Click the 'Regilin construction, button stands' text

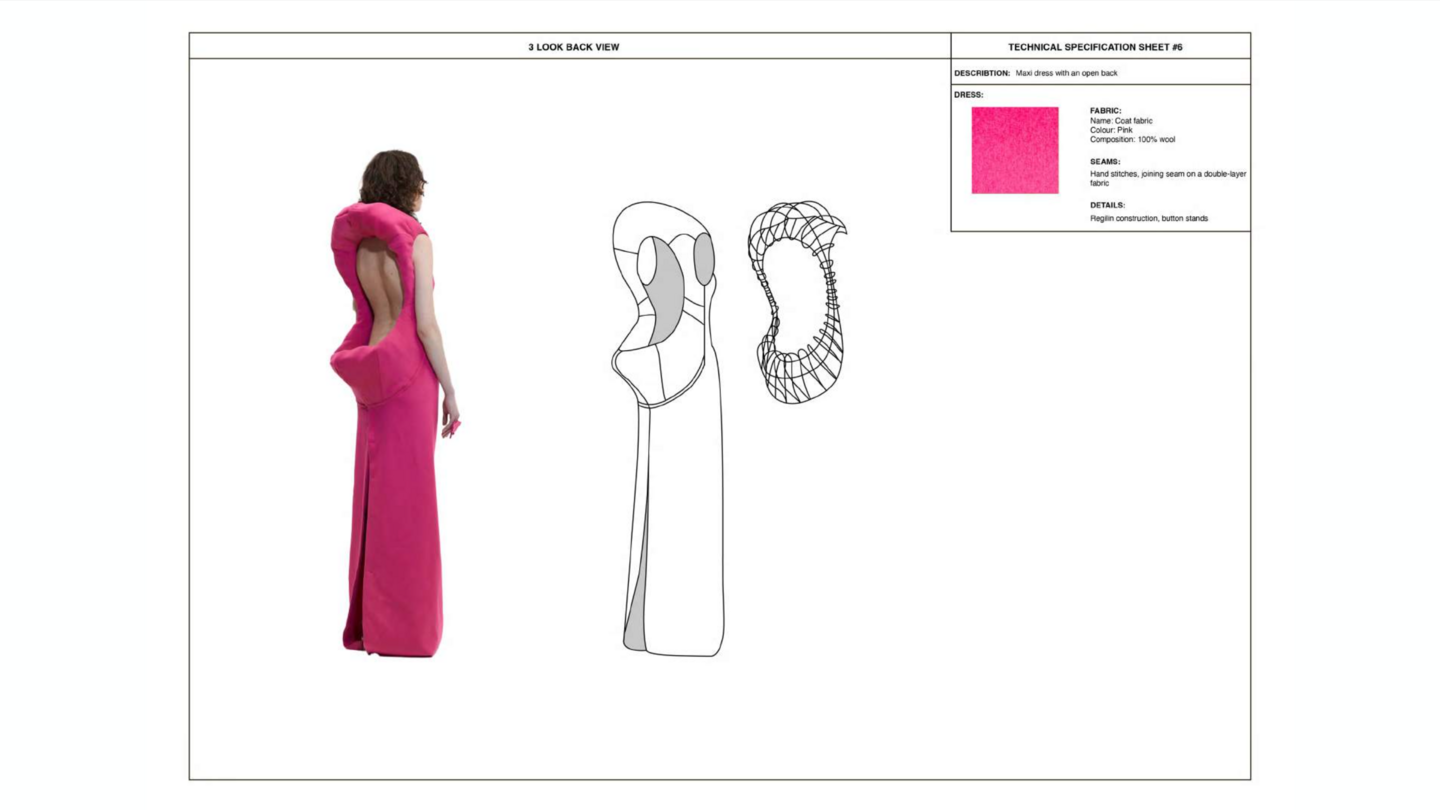[x=1149, y=218]
